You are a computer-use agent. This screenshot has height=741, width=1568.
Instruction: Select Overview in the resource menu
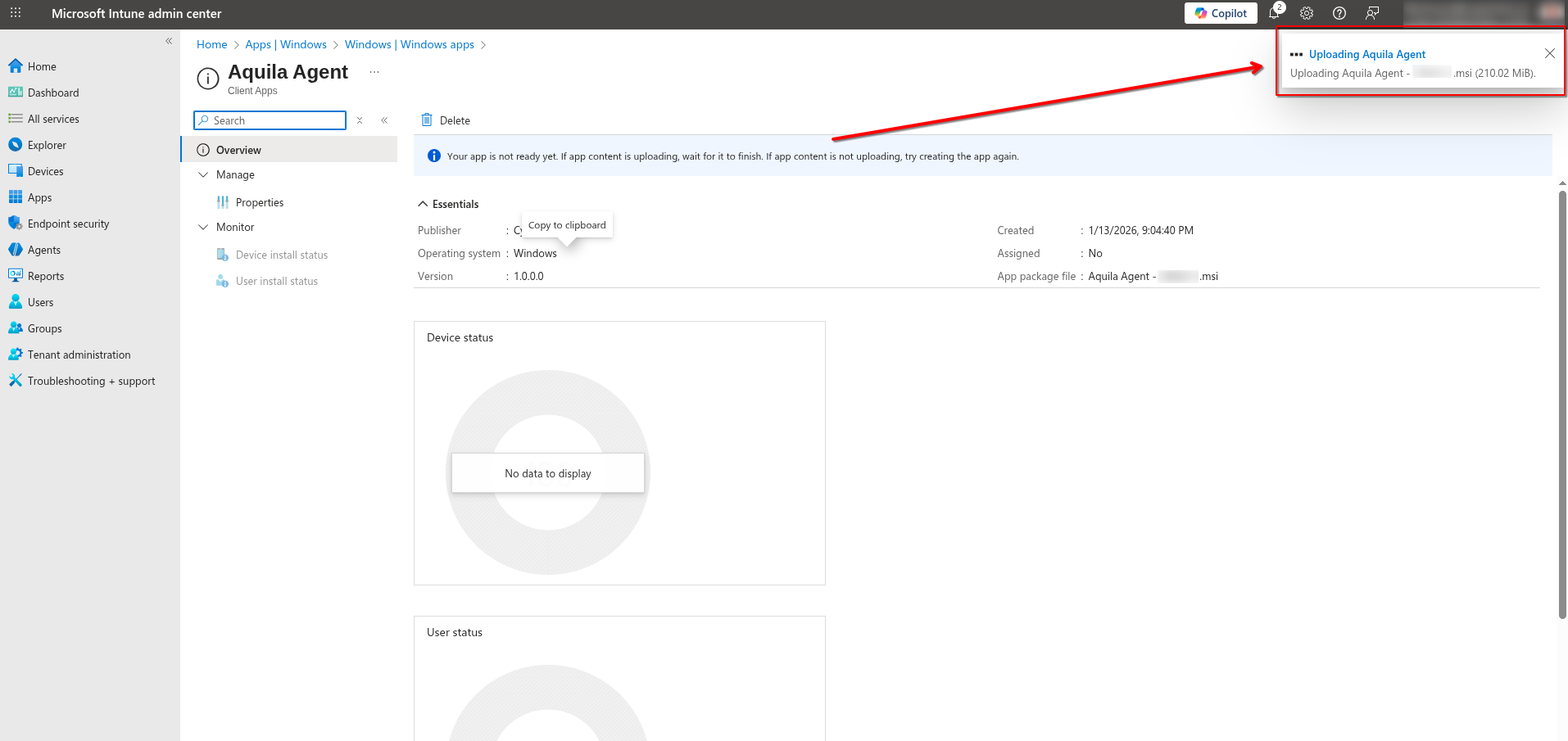(x=238, y=150)
